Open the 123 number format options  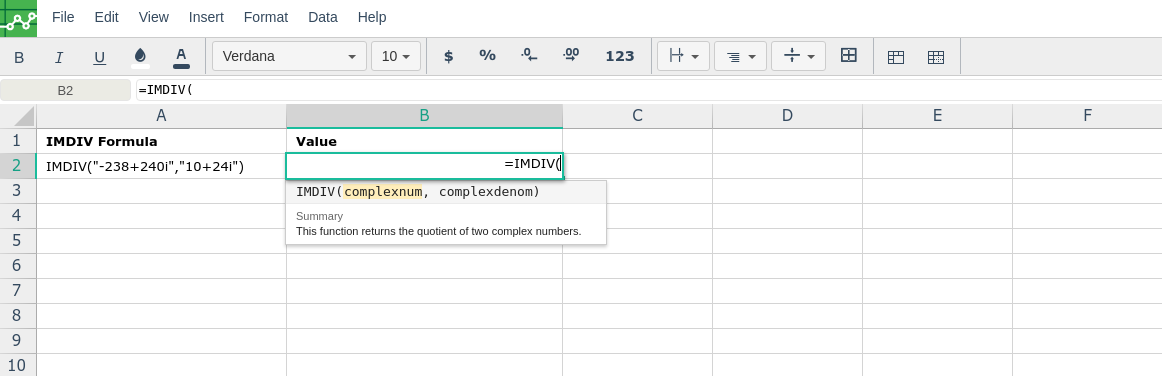tap(620, 56)
